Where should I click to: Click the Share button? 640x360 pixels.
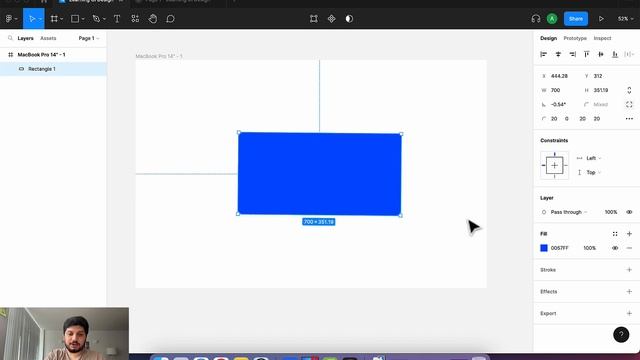pos(576,19)
